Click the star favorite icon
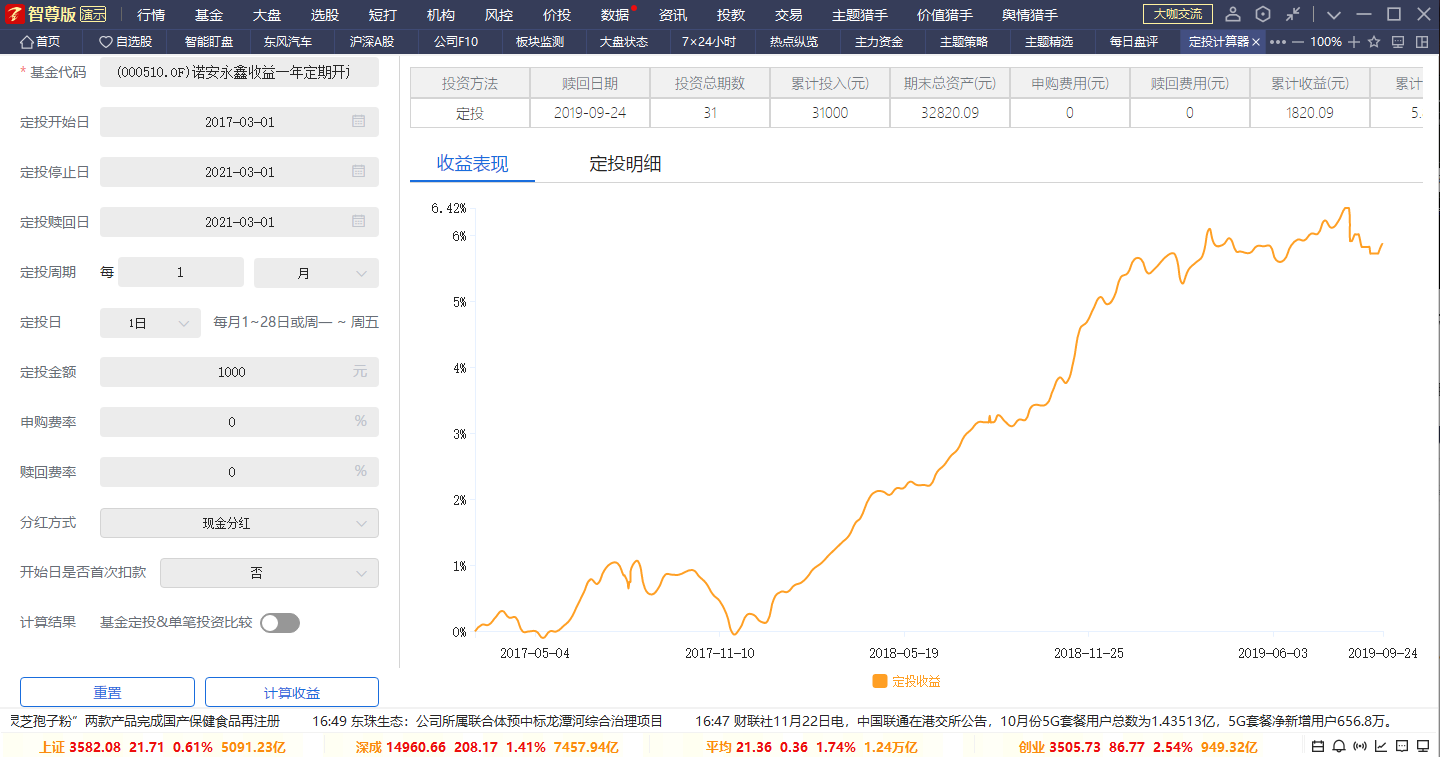Image resolution: width=1440 pixels, height=757 pixels. (1374, 42)
